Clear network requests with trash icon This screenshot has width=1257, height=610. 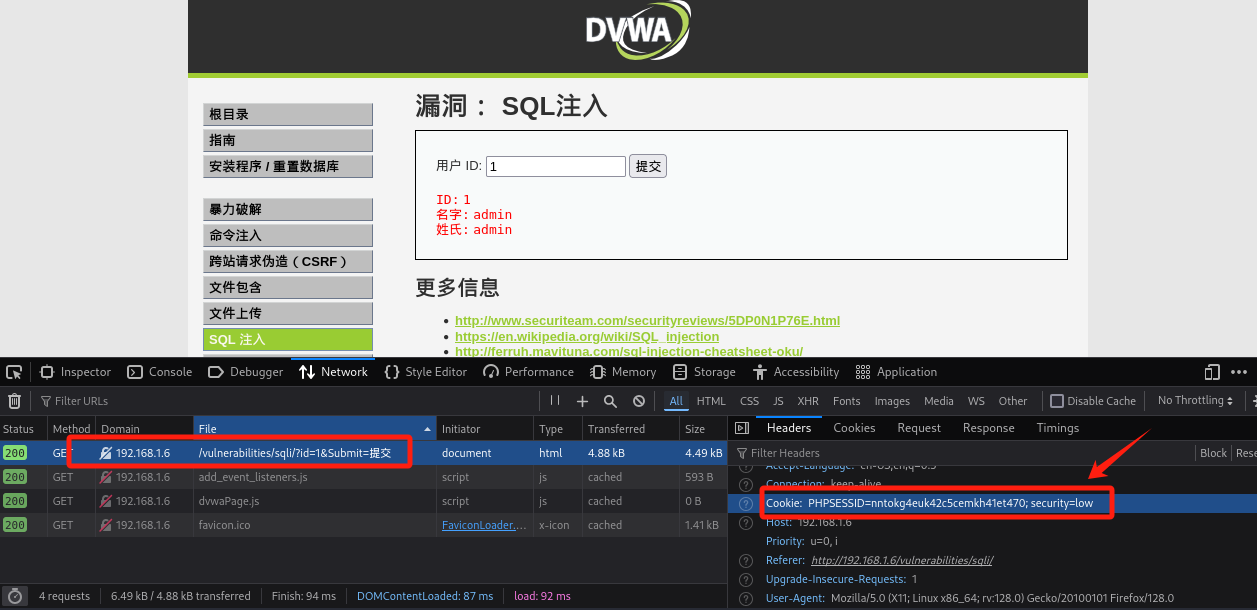[14, 400]
